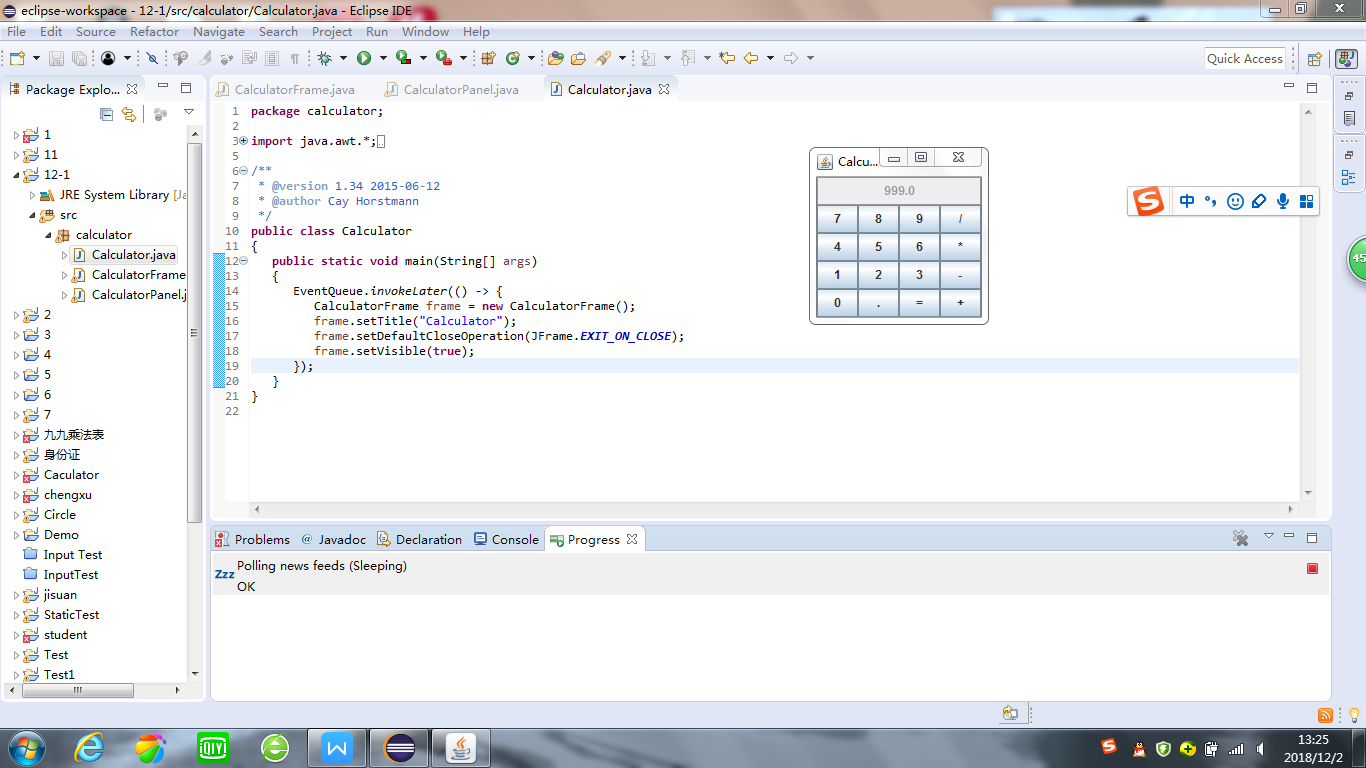Collapse the folded main method at line 12
The image size is (1366, 768).
tap(243, 261)
